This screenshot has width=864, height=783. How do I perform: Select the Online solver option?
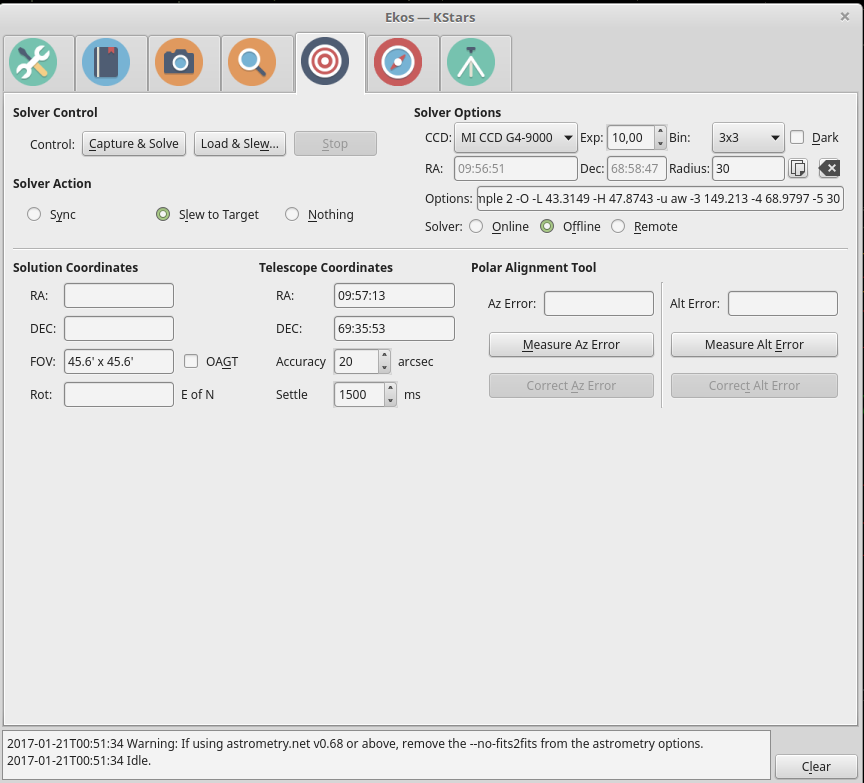pos(476,226)
